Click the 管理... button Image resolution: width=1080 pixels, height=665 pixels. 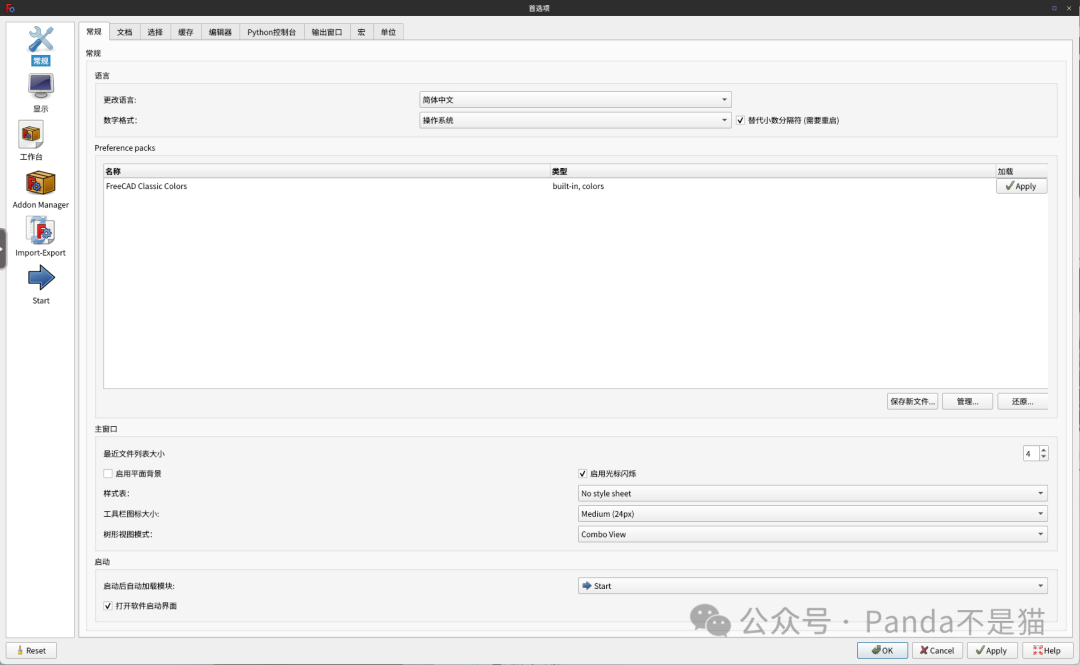point(967,402)
